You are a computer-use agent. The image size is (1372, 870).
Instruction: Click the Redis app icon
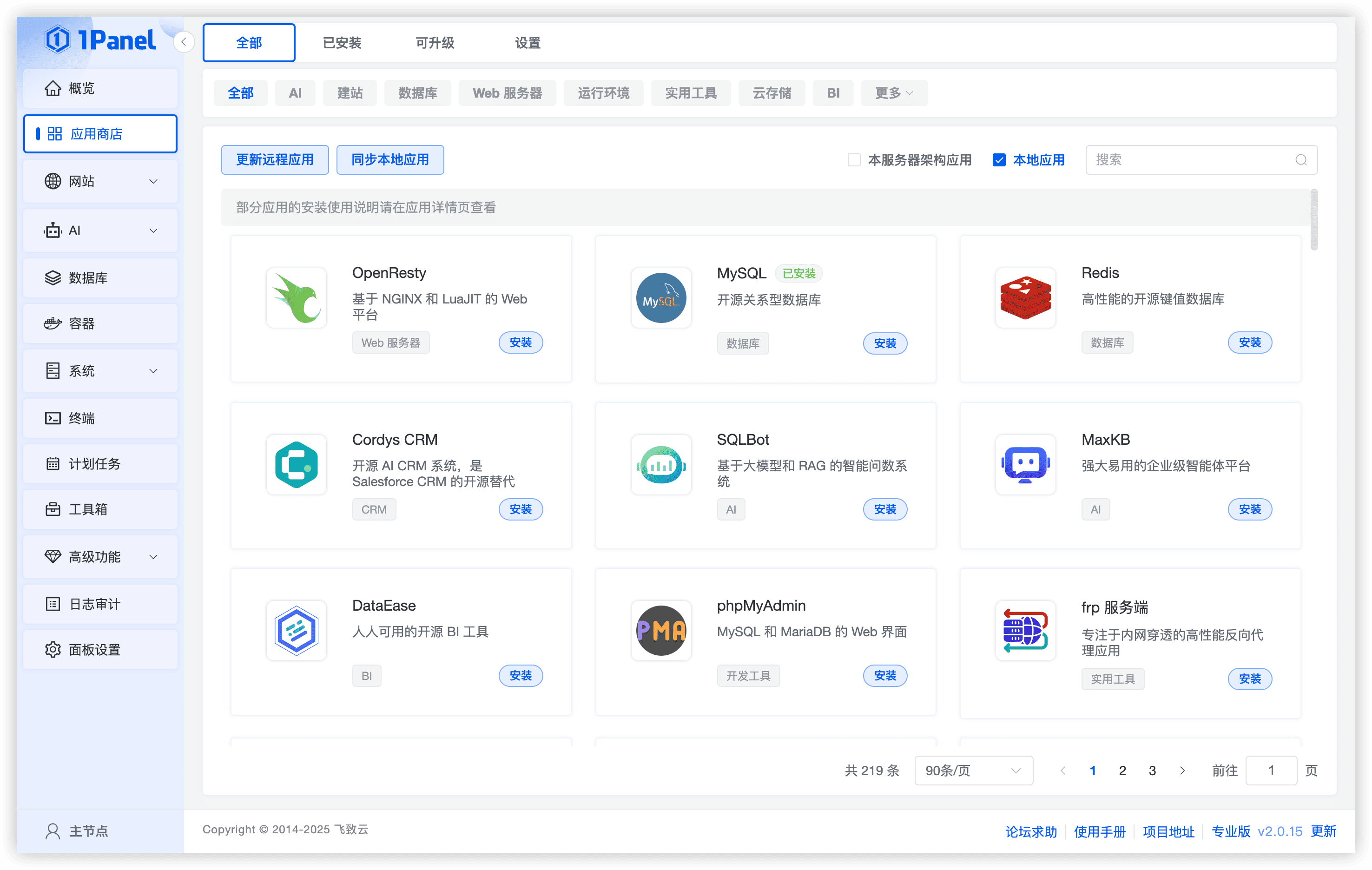coord(1025,298)
